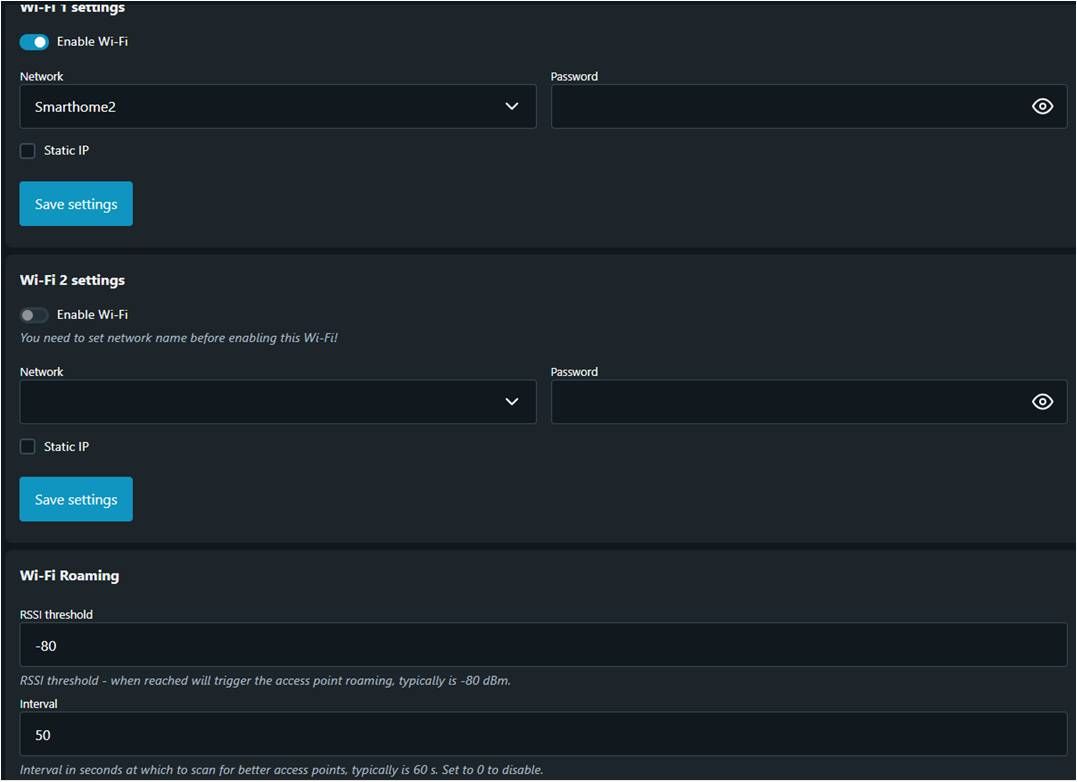This screenshot has height=782, width=1077.
Task: Click RSSI threshold field showing -80
Action: (x=540, y=646)
